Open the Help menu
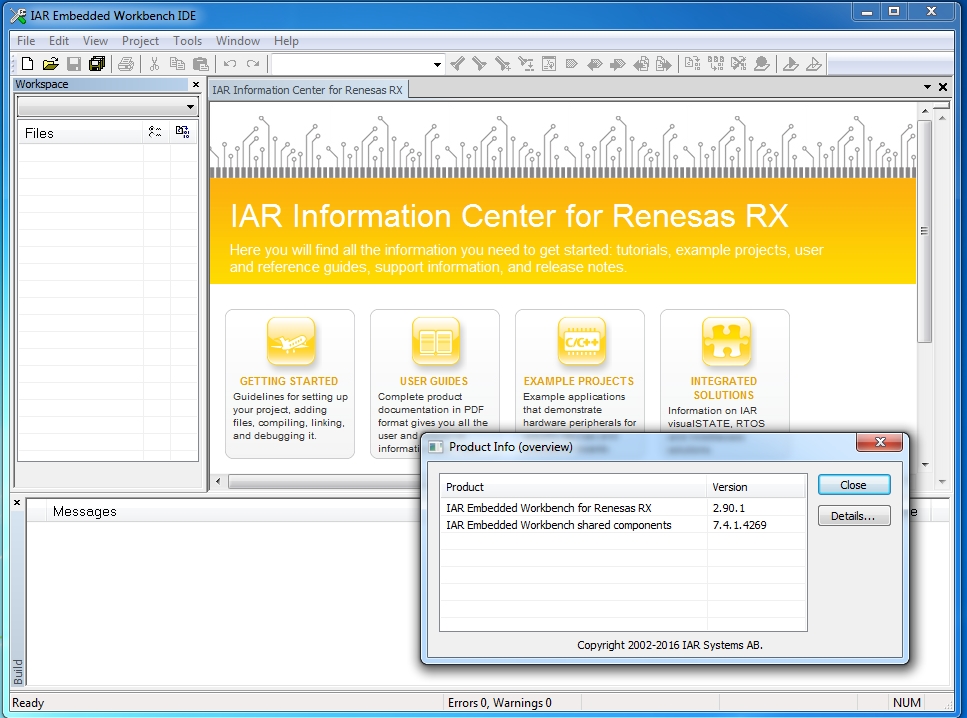The image size is (967, 718). pyautogui.click(x=286, y=41)
